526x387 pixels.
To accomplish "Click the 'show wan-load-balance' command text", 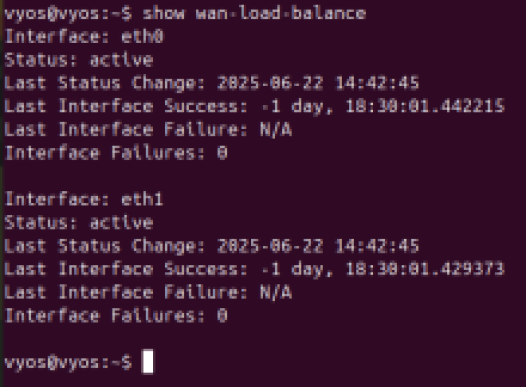I will click(254, 13).
